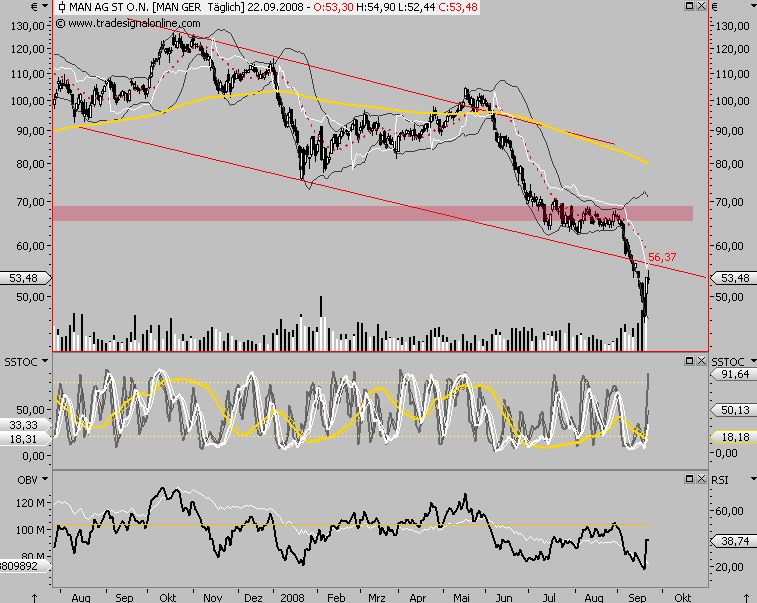The height and width of the screenshot is (603, 757).
Task: Click the opening value O:53,30 in the header
Action: pos(333,7)
